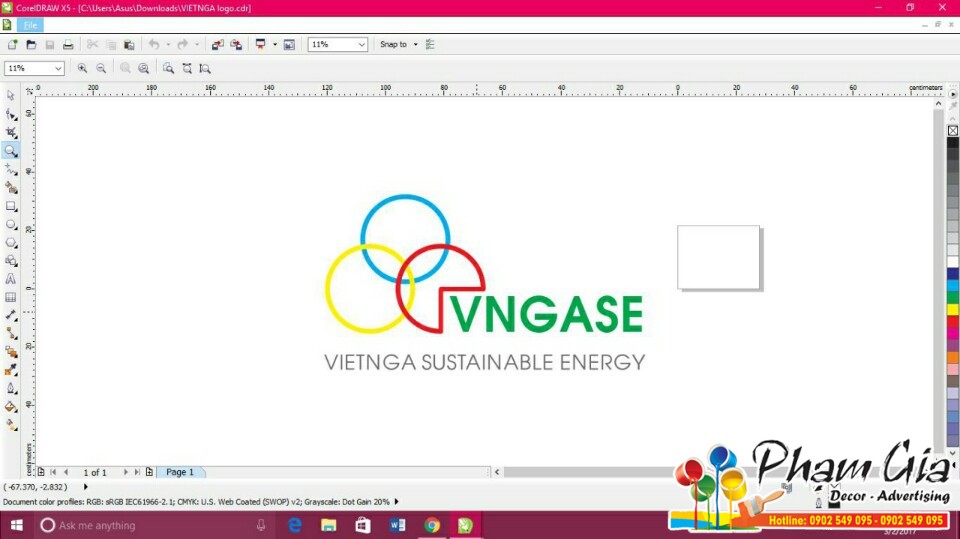Click the no-fill X swatch in palette
The image size is (960, 539).
coord(953,130)
